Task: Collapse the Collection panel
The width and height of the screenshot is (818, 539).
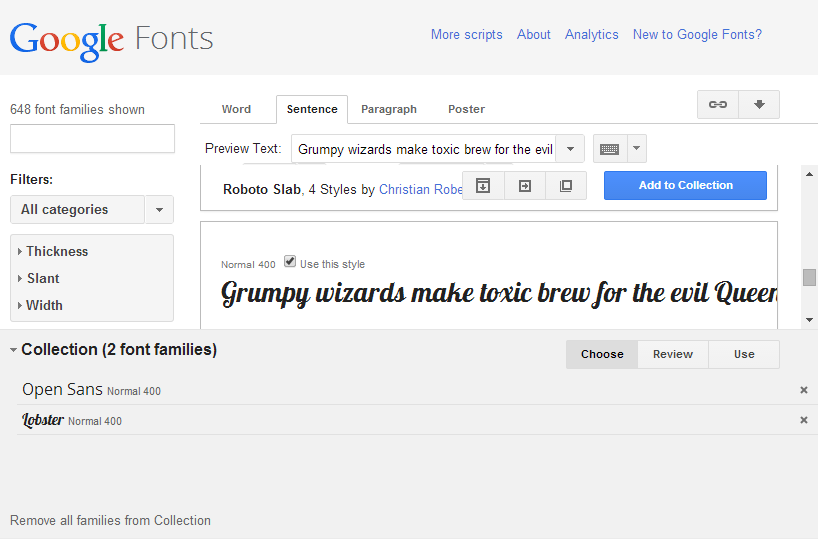Action: [13, 350]
